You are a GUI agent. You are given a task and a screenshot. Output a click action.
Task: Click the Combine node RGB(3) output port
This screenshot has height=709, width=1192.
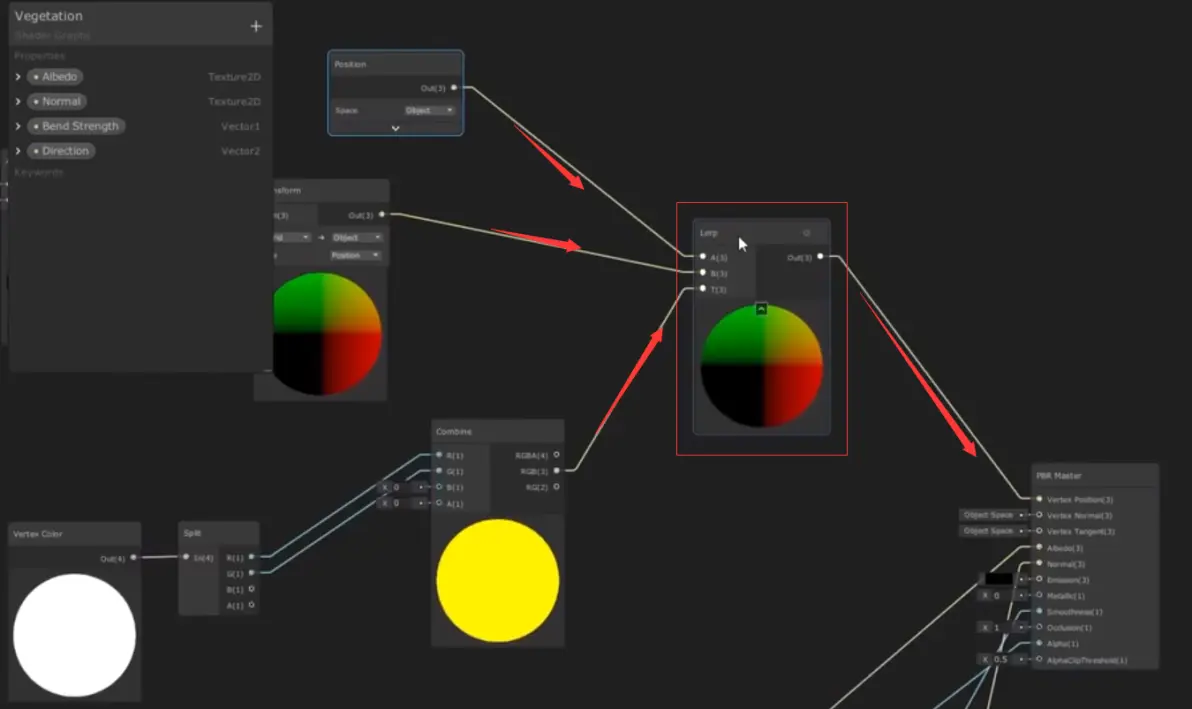tap(556, 471)
